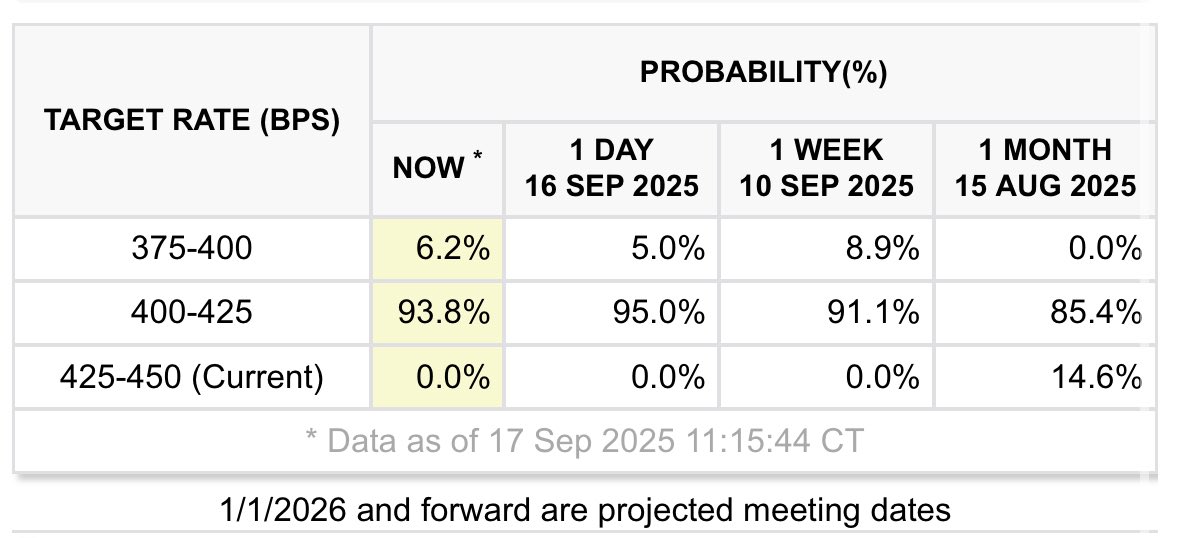
Task: Select the 1 MONTH 15 AUG 2025 header
Action: pos(1045,169)
